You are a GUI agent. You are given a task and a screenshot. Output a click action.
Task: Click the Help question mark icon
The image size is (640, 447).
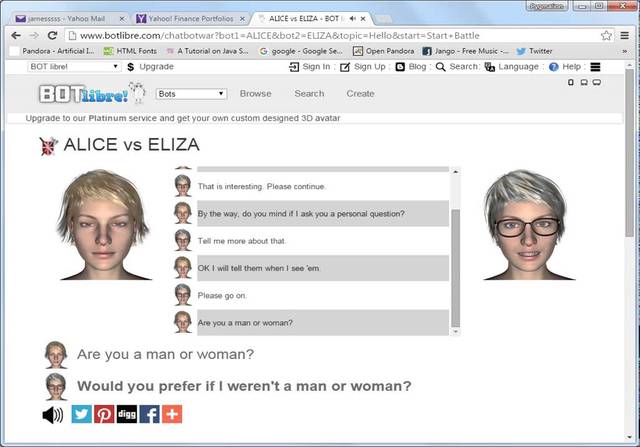(553, 67)
